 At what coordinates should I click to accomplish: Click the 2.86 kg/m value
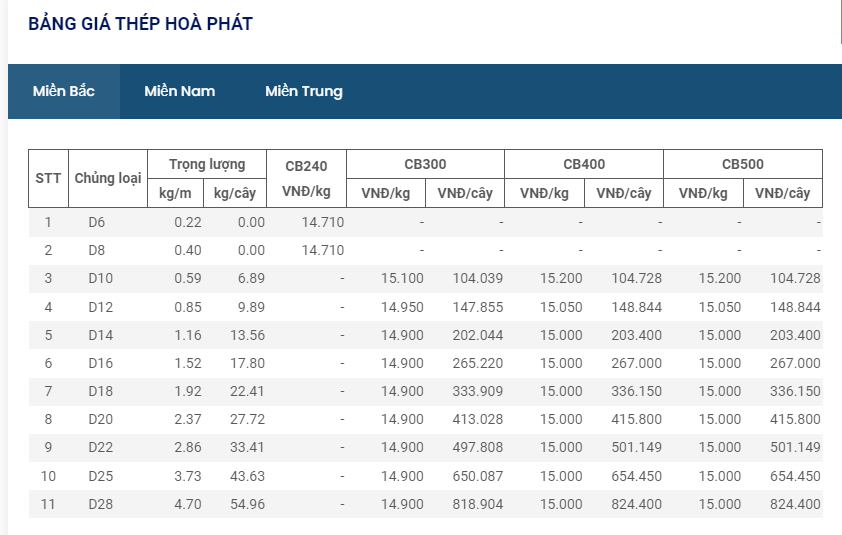pyautogui.click(x=188, y=447)
